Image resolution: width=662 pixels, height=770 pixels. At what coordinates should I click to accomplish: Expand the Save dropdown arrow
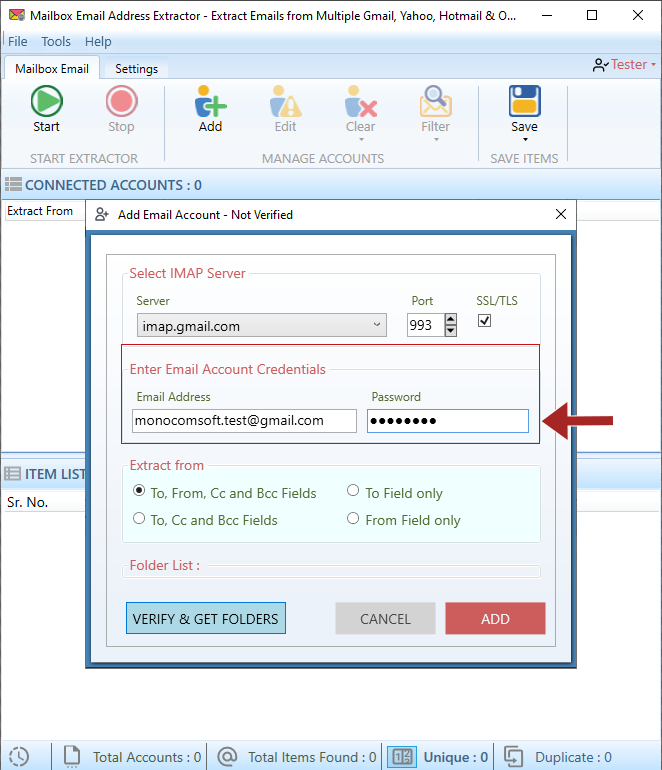pos(524,140)
